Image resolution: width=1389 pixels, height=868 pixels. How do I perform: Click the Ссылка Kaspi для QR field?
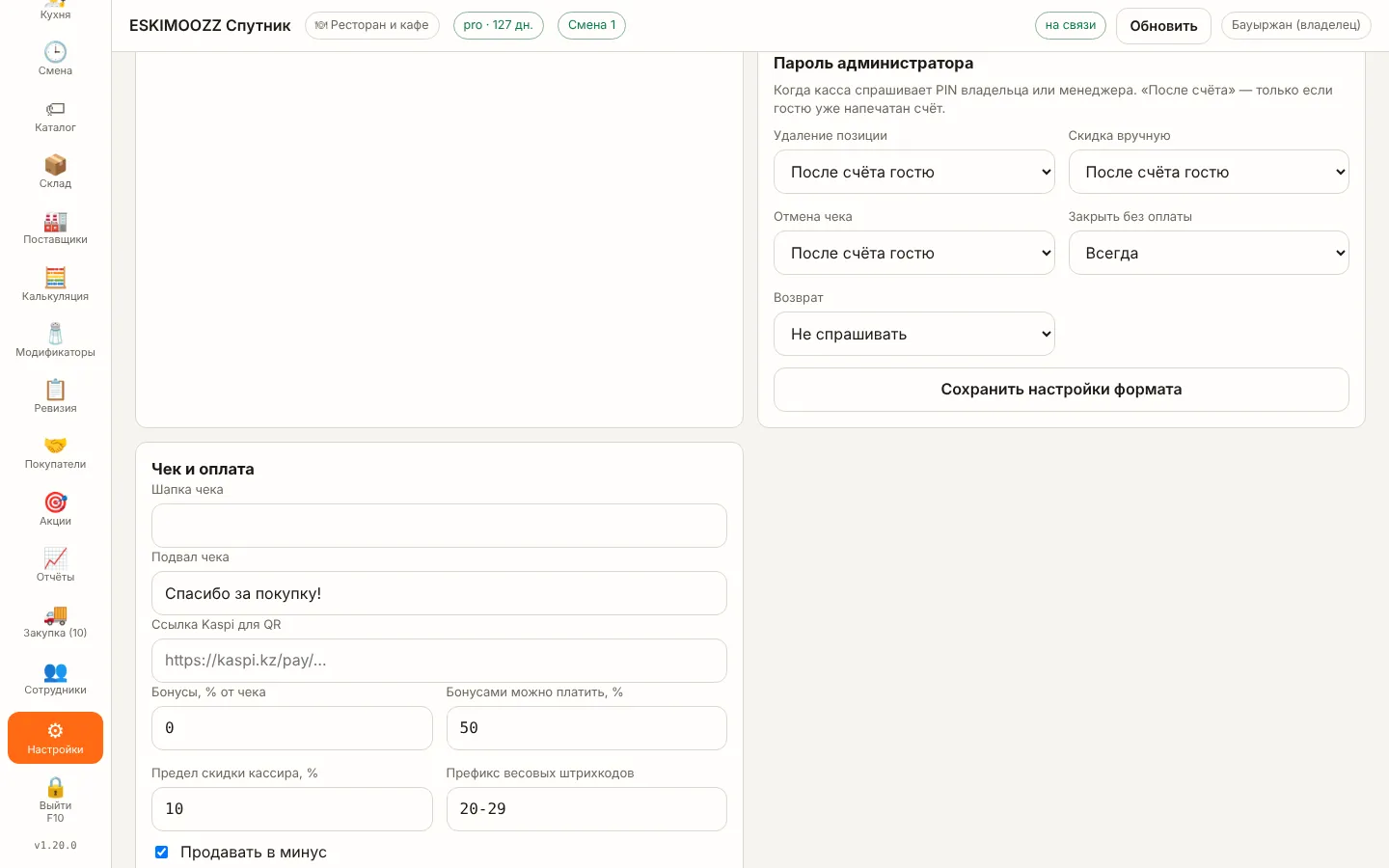point(439,661)
